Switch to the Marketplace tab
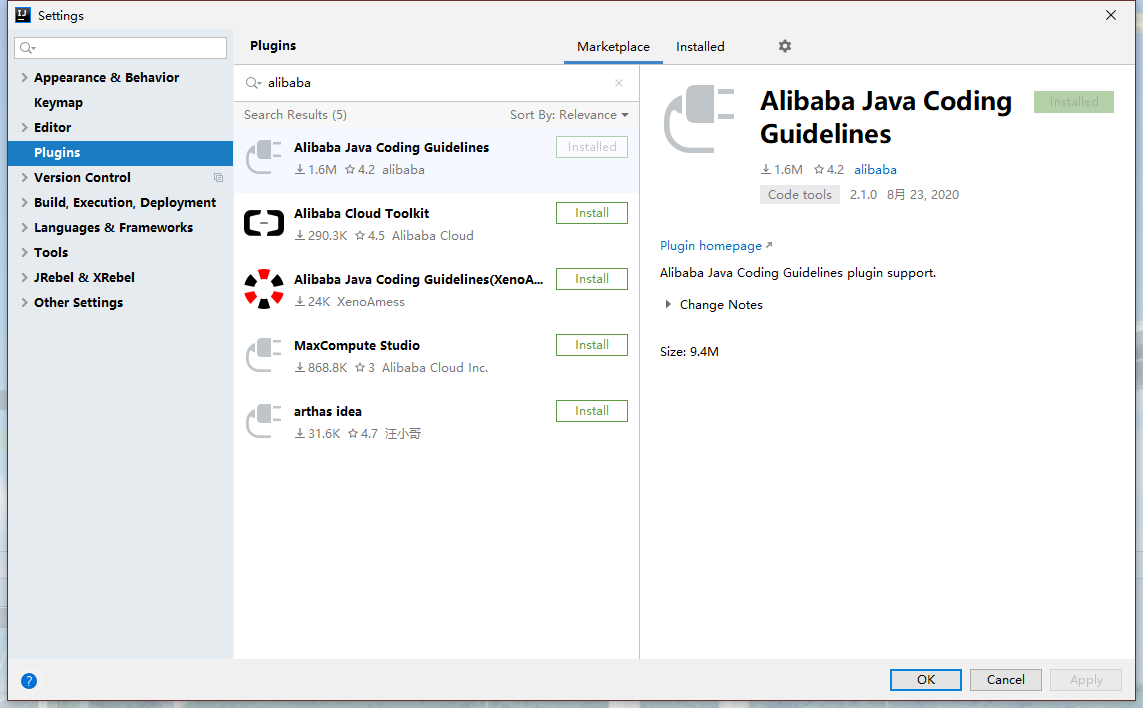Image resolution: width=1143 pixels, height=708 pixels. (x=613, y=47)
